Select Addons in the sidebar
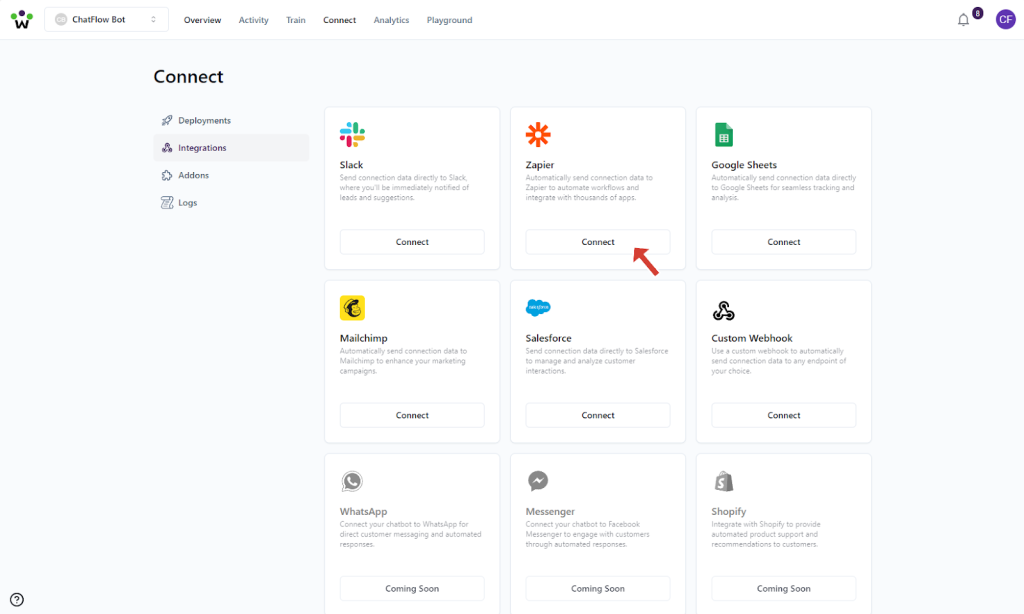Image resolution: width=1024 pixels, height=614 pixels. [x=193, y=176]
